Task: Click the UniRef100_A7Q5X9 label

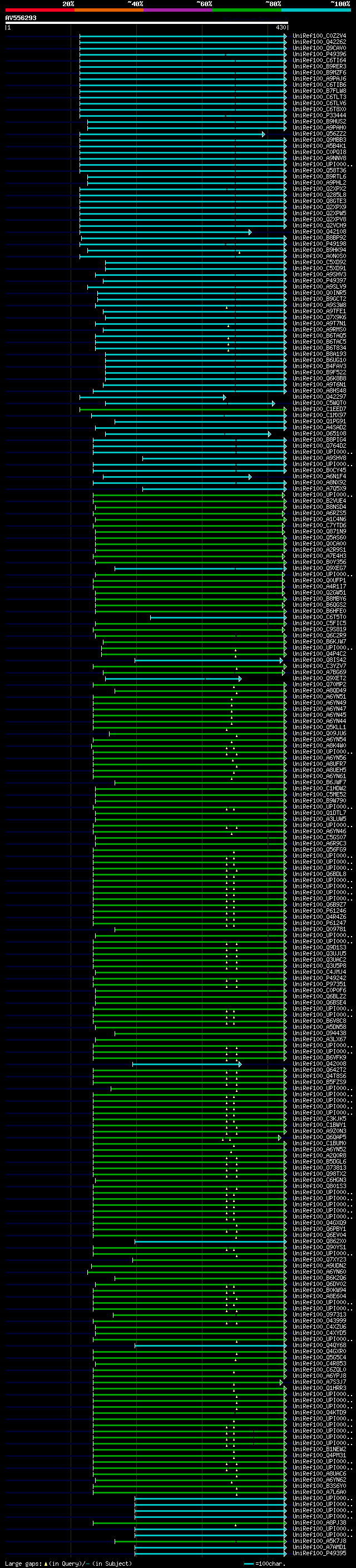Action: 319,489
